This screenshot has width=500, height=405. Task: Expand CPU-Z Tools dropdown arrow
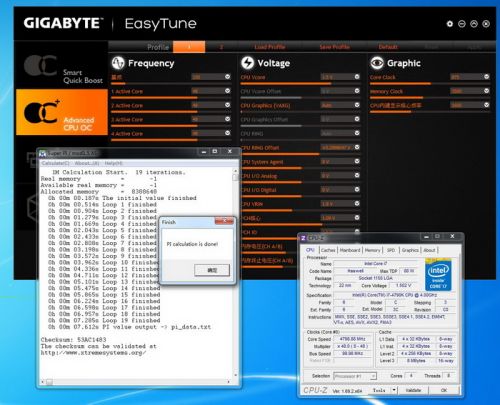pyautogui.click(x=394, y=390)
